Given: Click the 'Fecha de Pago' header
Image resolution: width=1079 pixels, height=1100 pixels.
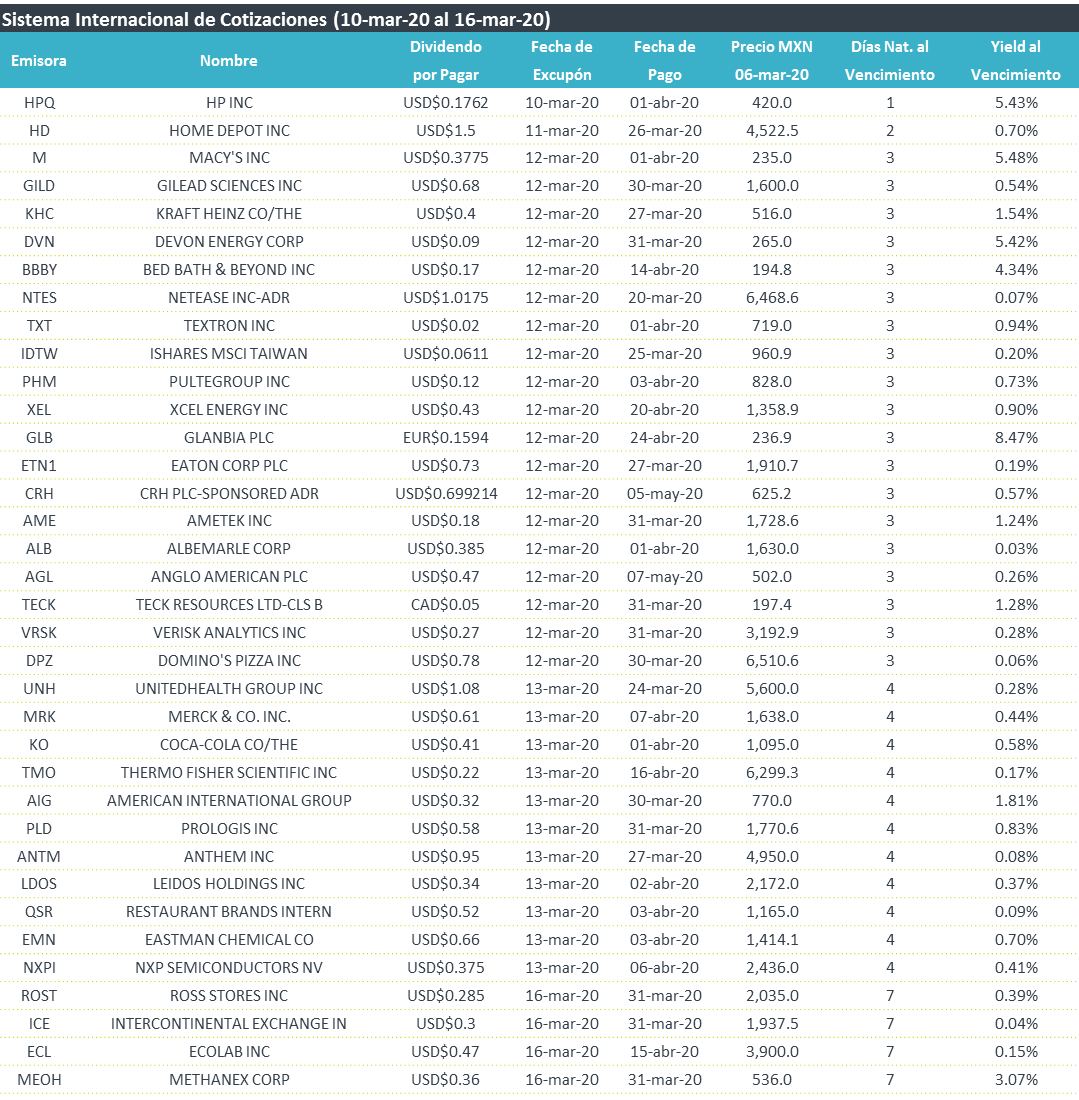Looking at the screenshot, I should 664,61.
